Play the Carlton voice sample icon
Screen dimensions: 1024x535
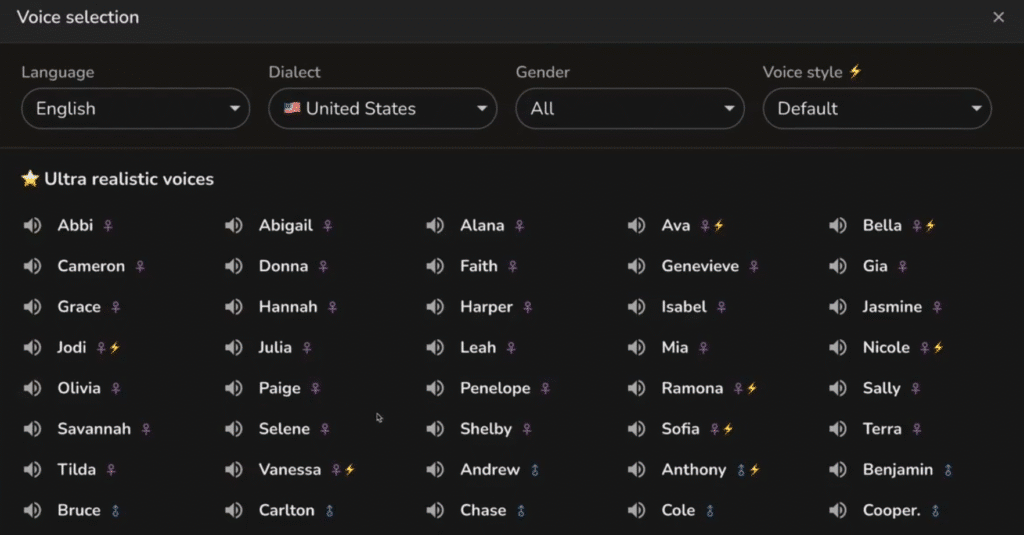233,510
